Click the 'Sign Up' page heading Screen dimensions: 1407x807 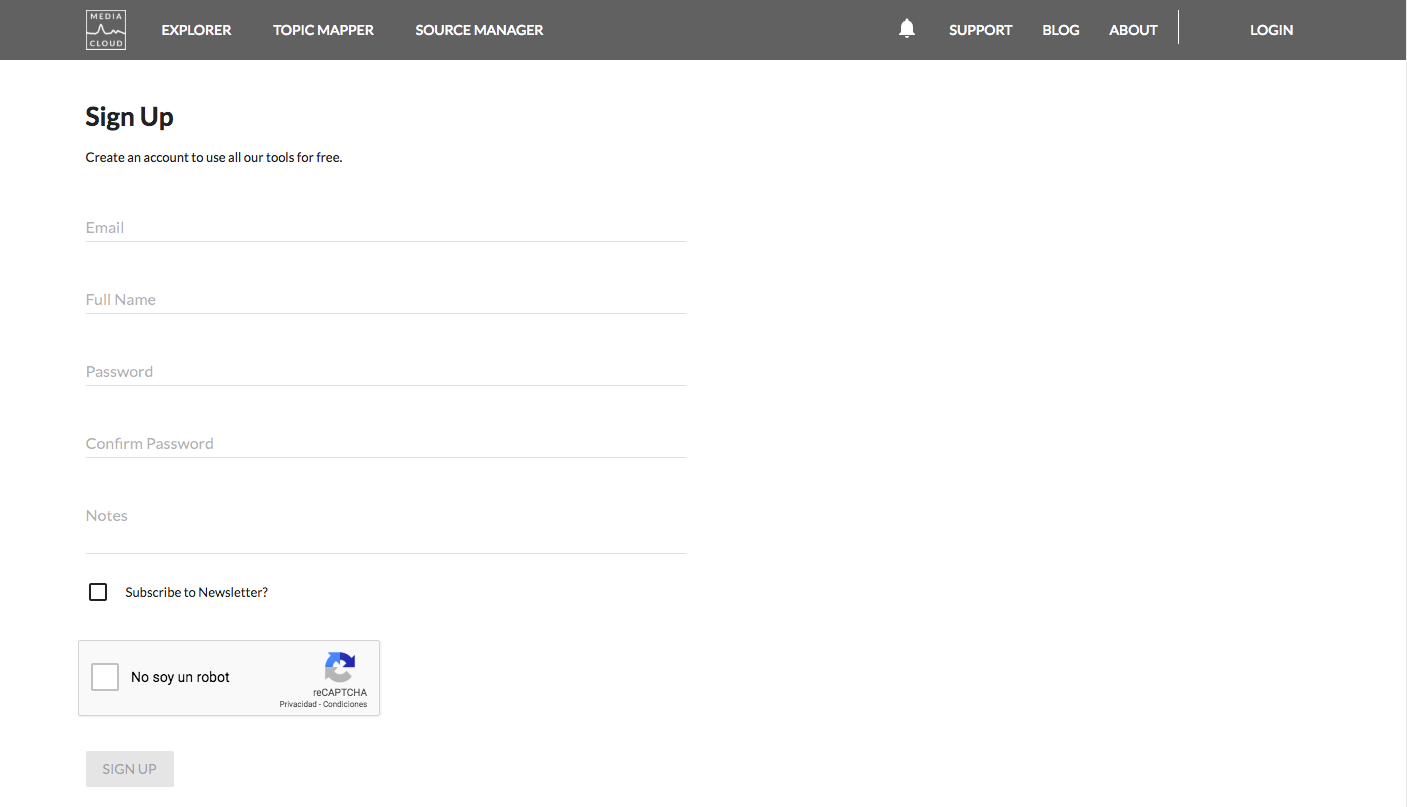130,117
